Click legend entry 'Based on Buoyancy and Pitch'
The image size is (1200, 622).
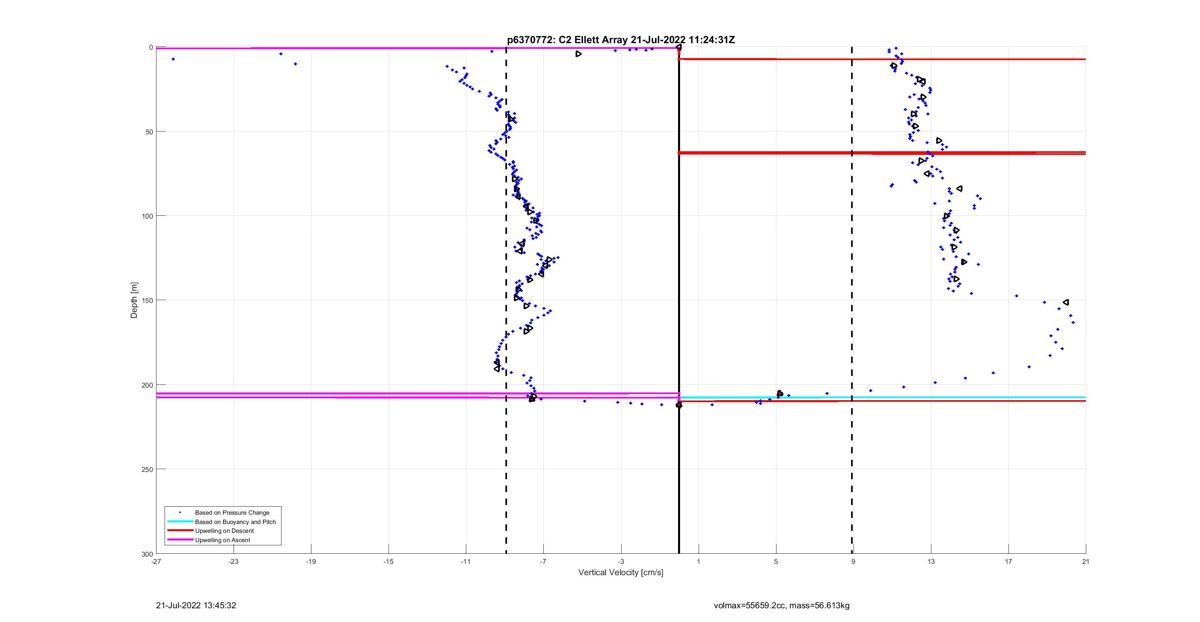tap(236, 522)
